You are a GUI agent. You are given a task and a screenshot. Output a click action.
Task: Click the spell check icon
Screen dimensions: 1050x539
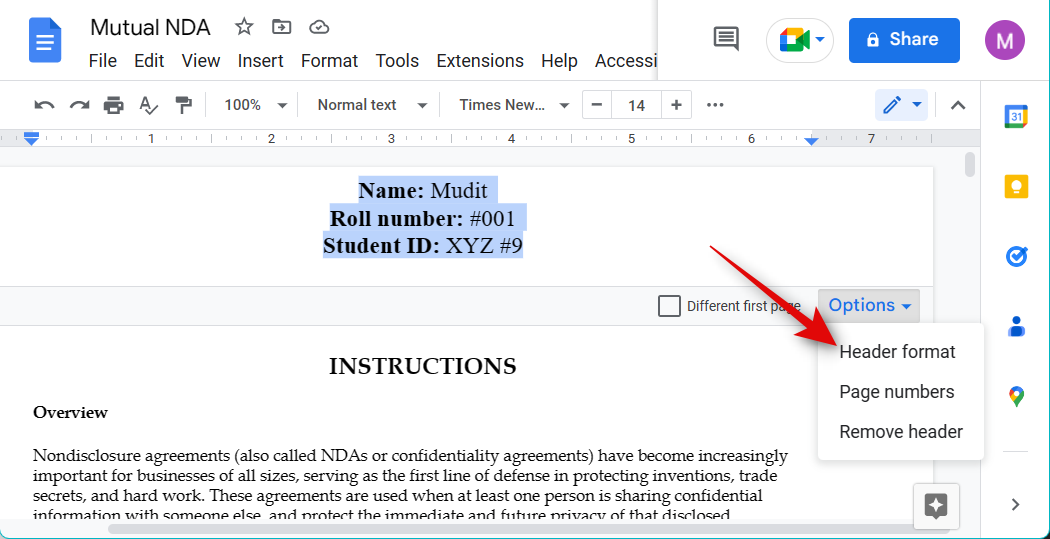point(148,105)
